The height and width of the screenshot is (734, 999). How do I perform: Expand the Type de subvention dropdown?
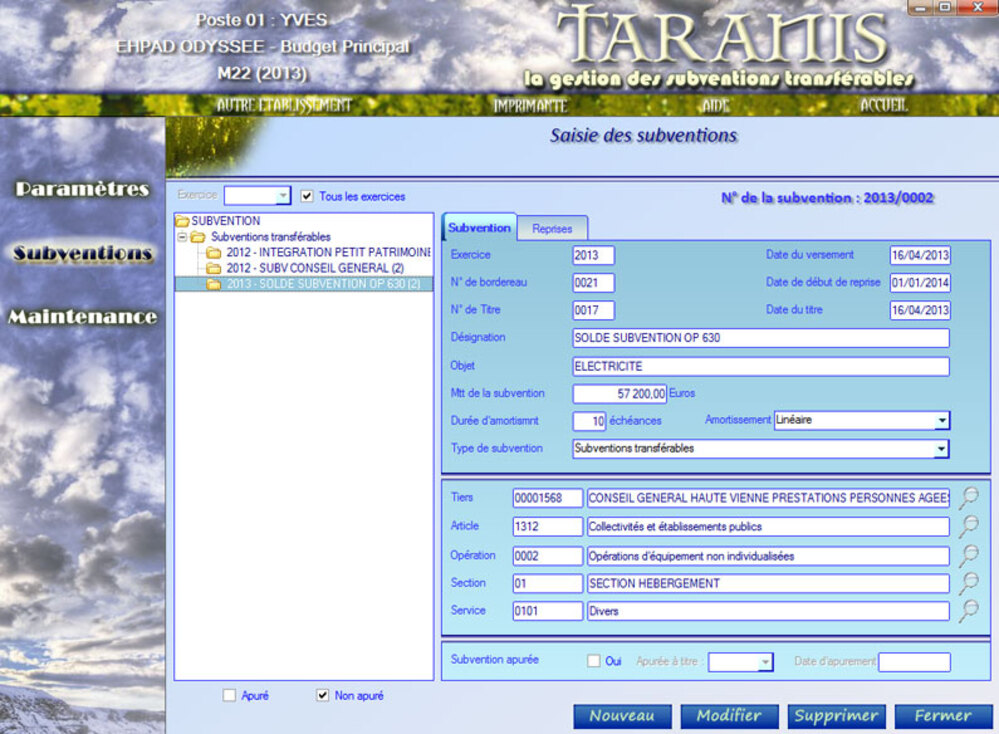pos(941,449)
